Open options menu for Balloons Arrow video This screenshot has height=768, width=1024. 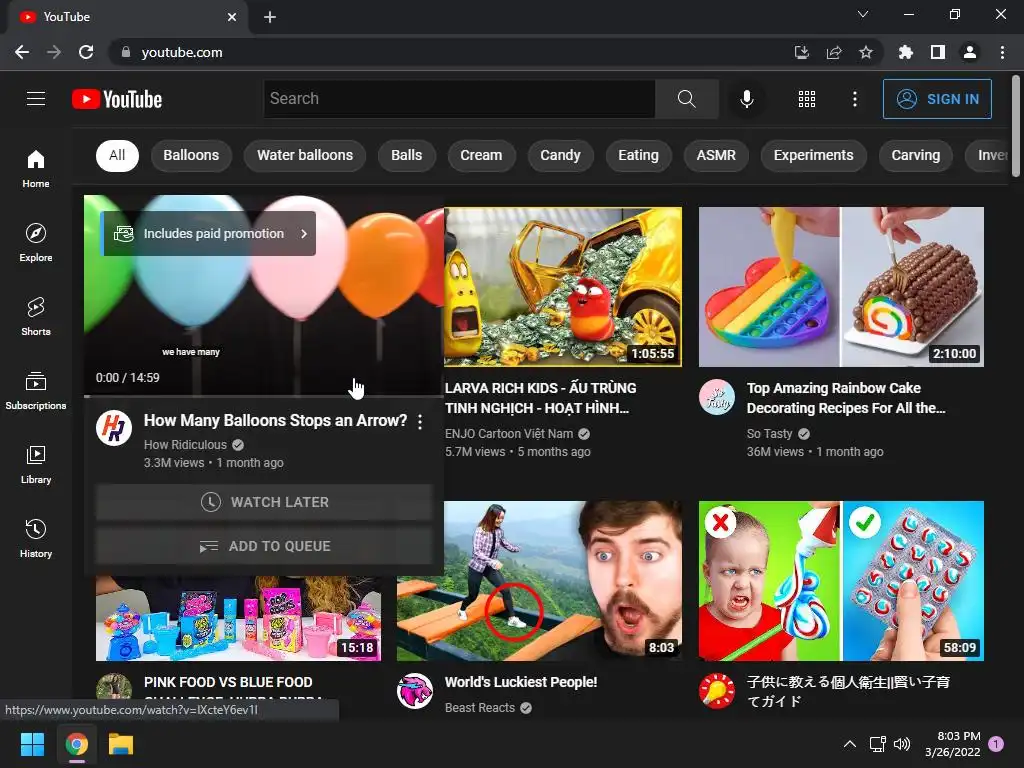(420, 422)
